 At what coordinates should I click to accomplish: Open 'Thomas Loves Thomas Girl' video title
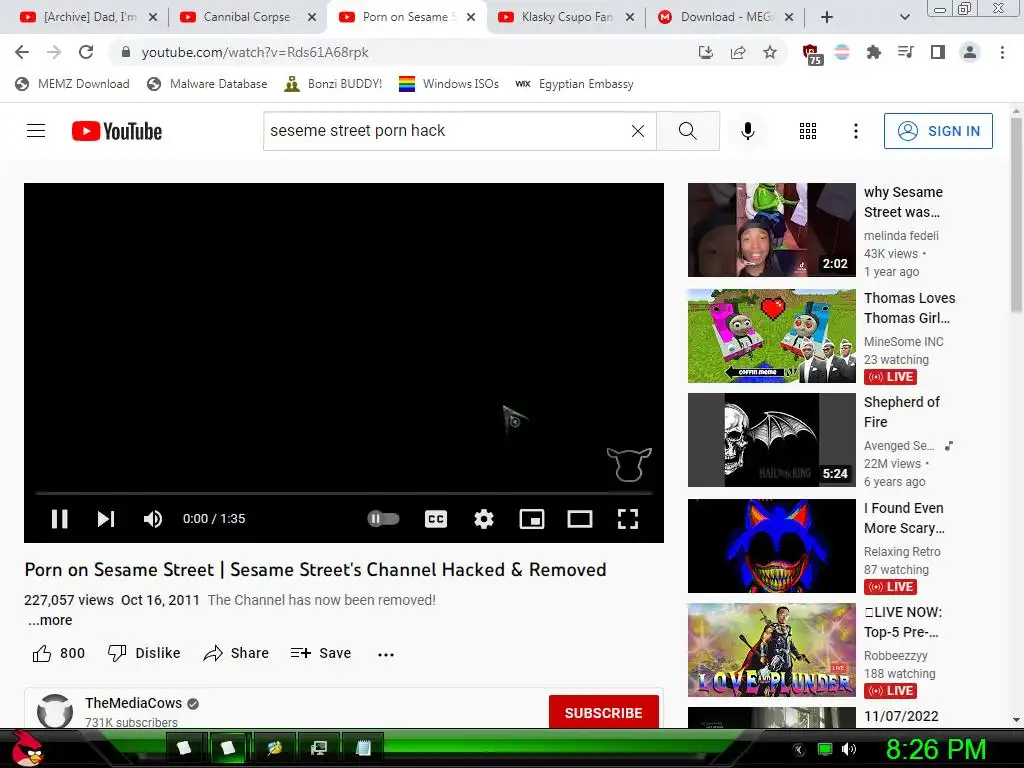(909, 308)
